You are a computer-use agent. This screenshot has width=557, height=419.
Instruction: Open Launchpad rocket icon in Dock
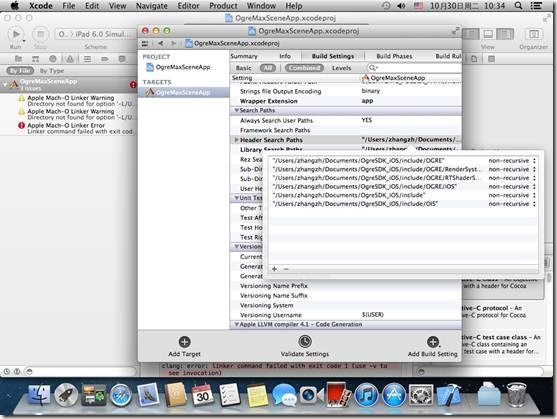[66, 395]
